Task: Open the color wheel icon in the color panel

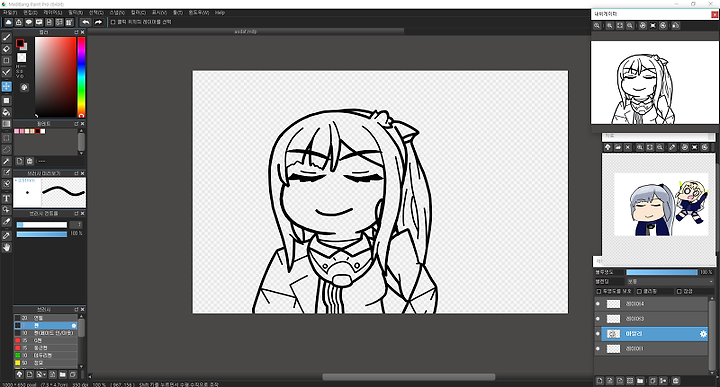Action: (x=24, y=87)
